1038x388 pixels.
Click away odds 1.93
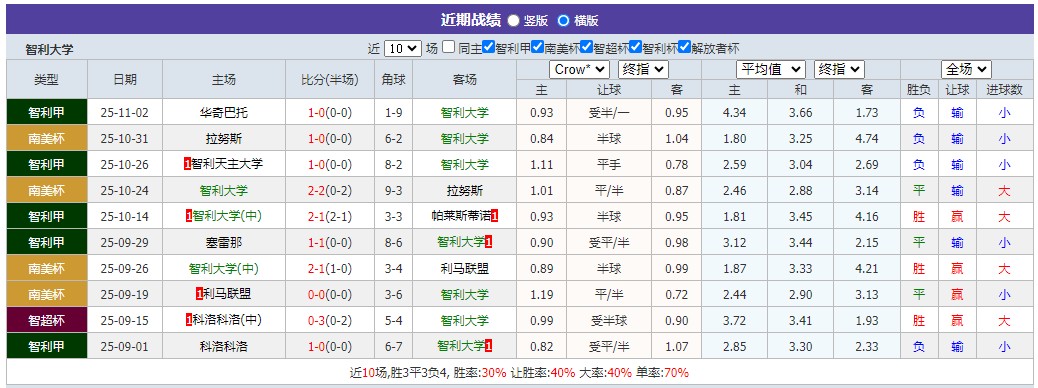coord(867,320)
